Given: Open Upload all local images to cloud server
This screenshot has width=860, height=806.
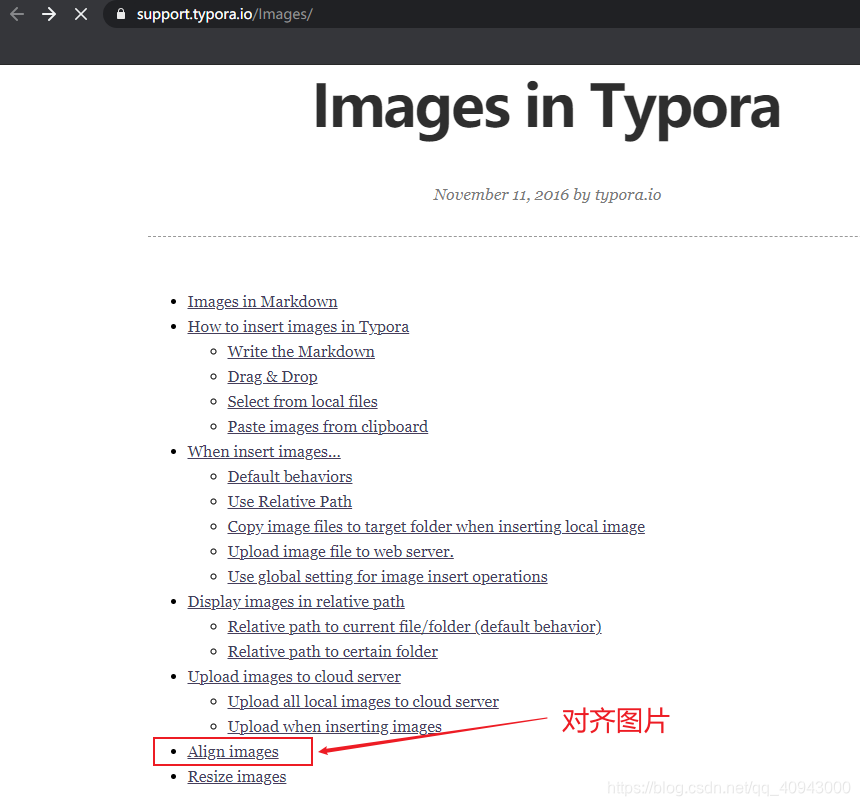Looking at the screenshot, I should coord(363,702).
